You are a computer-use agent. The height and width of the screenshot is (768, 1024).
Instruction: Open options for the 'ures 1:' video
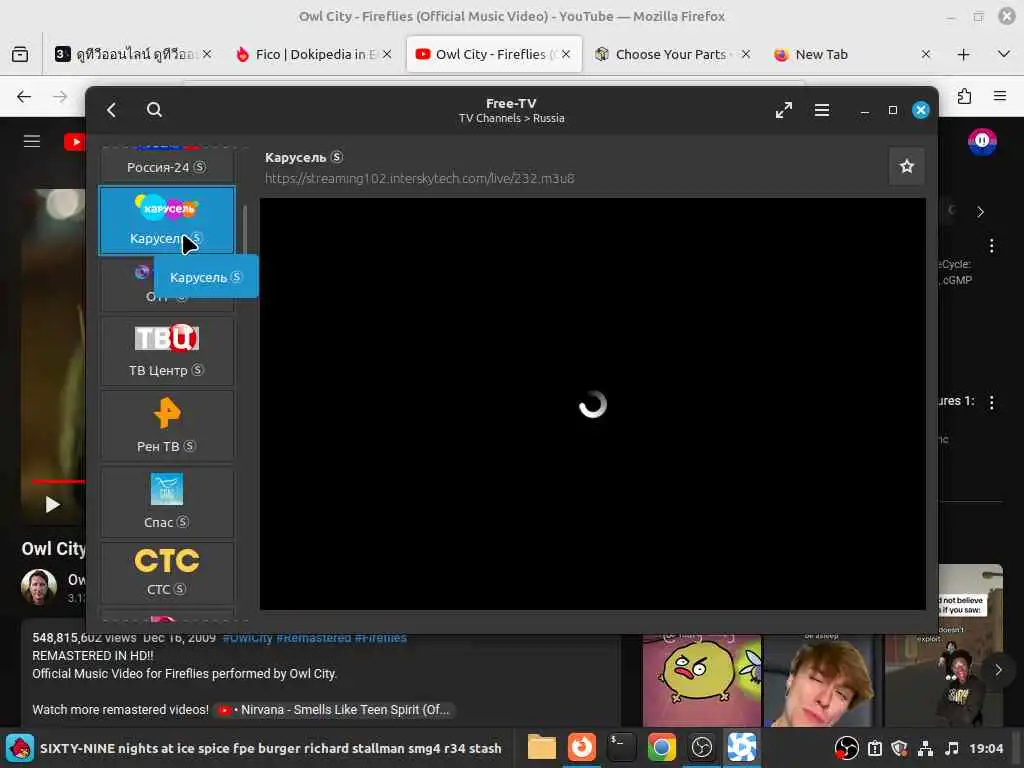point(991,402)
